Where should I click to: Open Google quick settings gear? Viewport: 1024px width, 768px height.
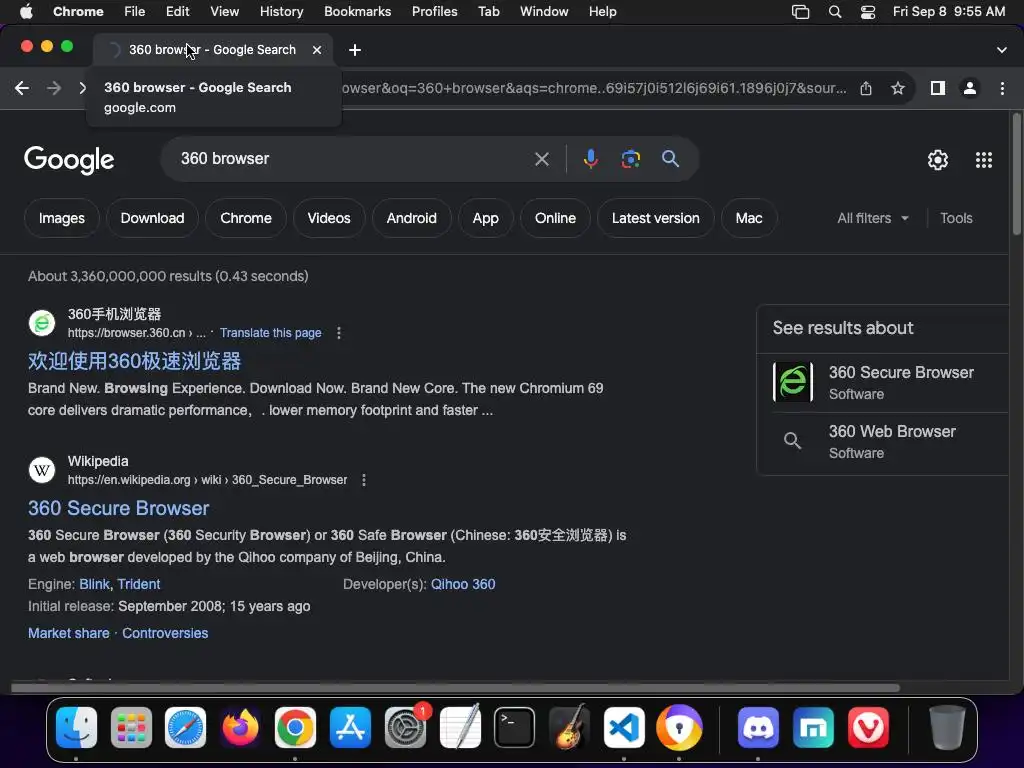938,159
